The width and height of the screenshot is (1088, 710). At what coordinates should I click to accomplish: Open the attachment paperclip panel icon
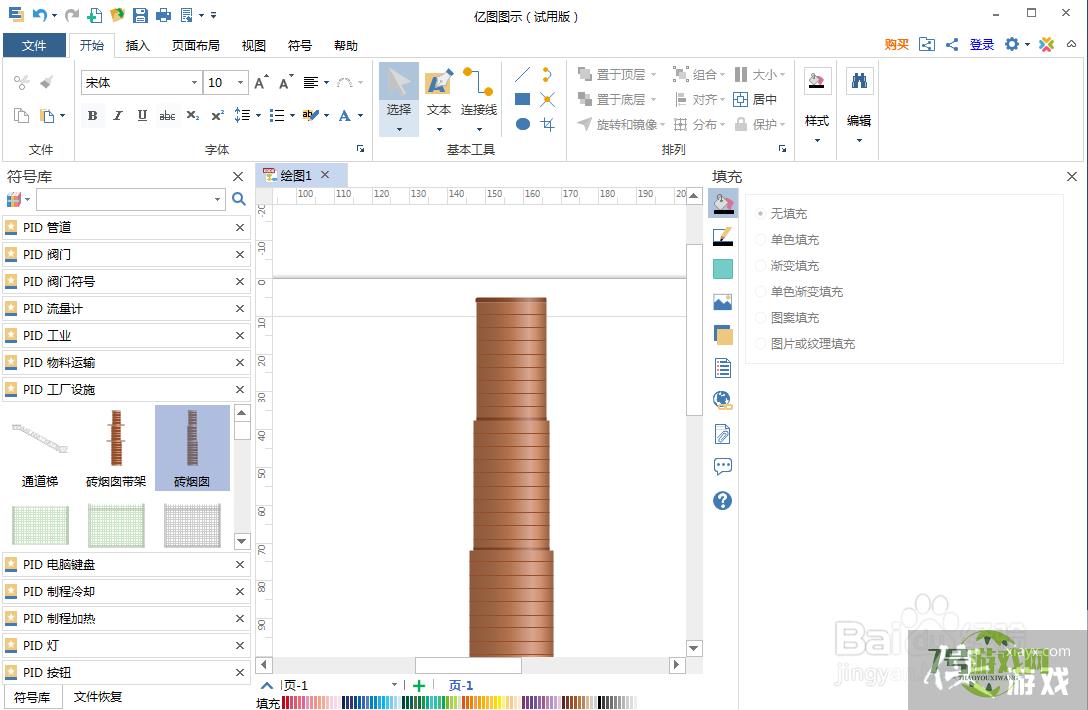[x=722, y=434]
